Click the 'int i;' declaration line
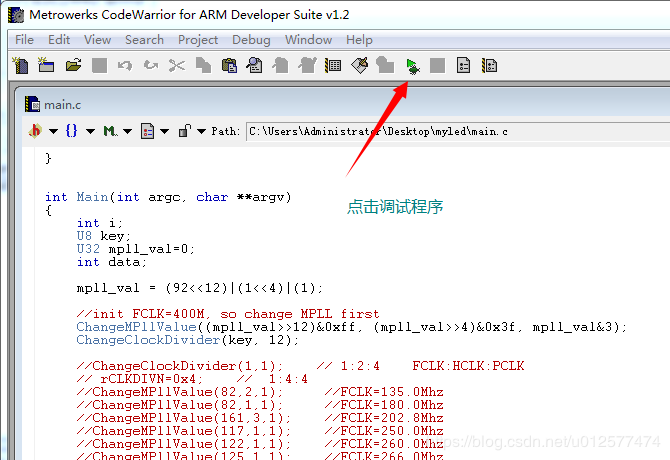 pos(100,223)
